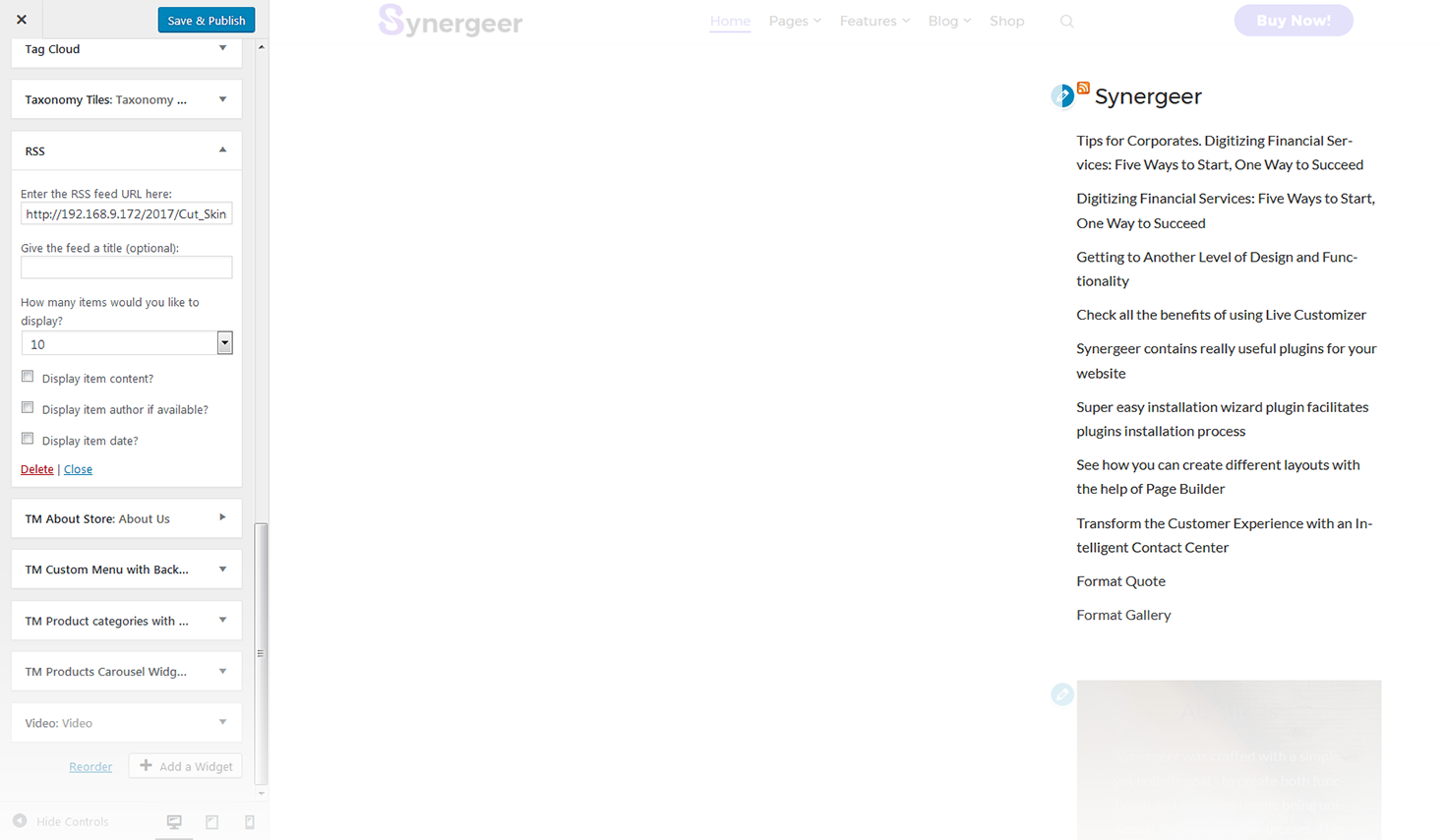The image size is (1447, 840).
Task: Open the Blog menu
Action: pos(949,21)
